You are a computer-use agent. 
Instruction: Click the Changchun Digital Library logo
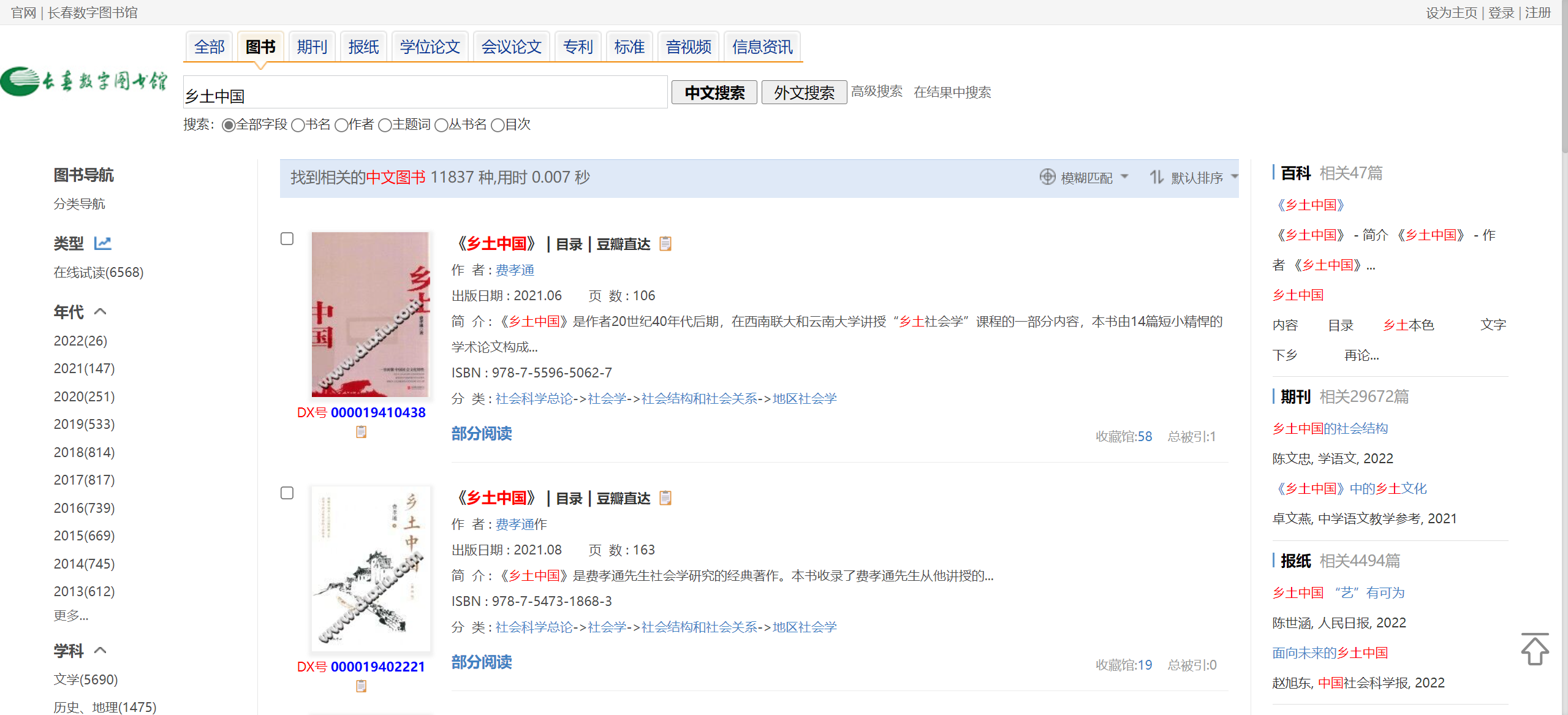pyautogui.click(x=85, y=81)
